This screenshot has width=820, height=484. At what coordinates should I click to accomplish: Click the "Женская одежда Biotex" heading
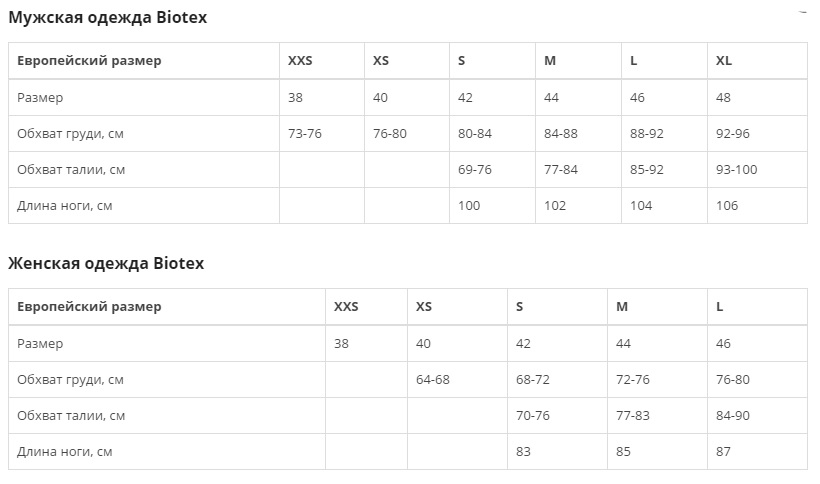[106, 264]
